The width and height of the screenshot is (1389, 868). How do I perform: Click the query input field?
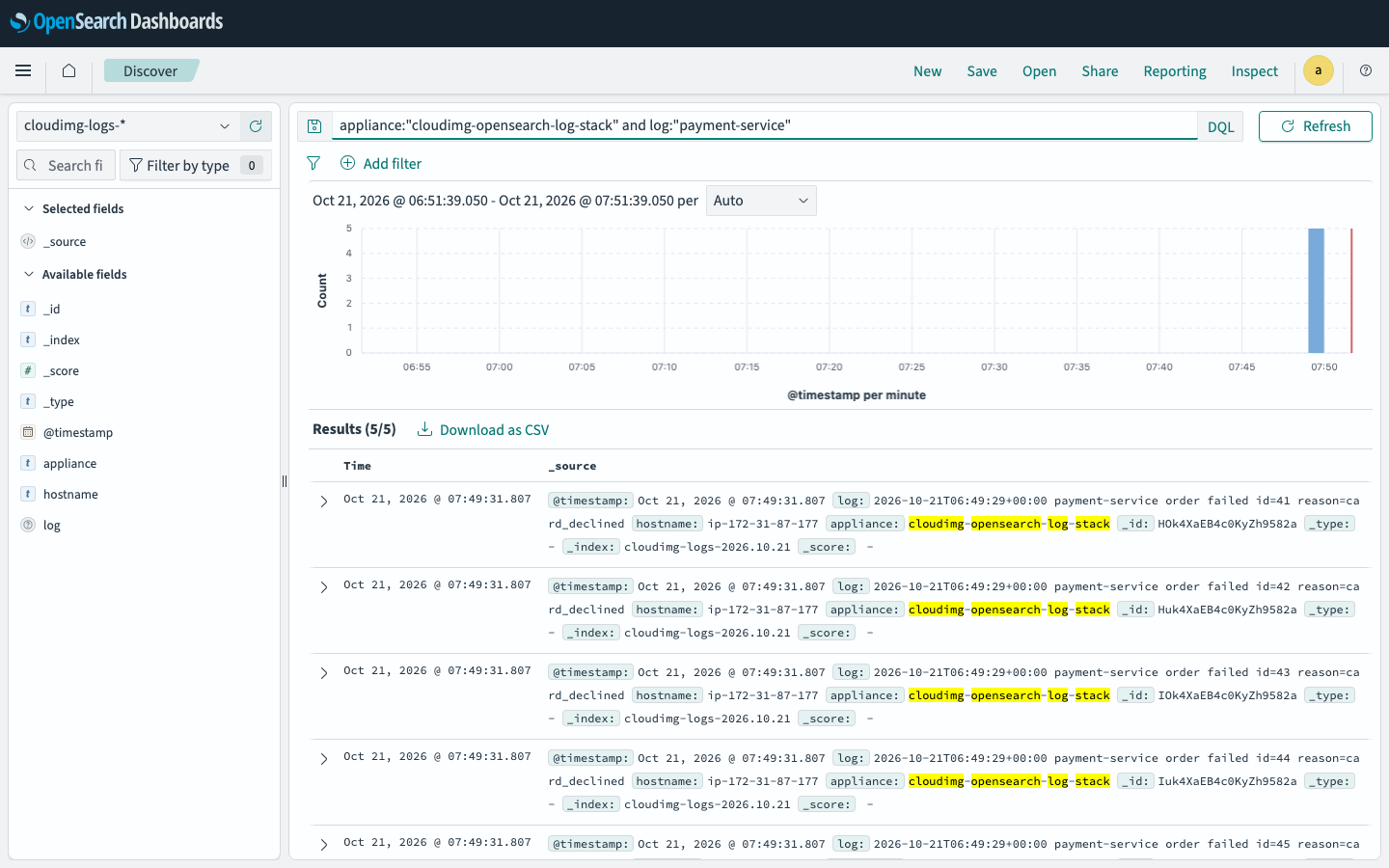click(765, 125)
